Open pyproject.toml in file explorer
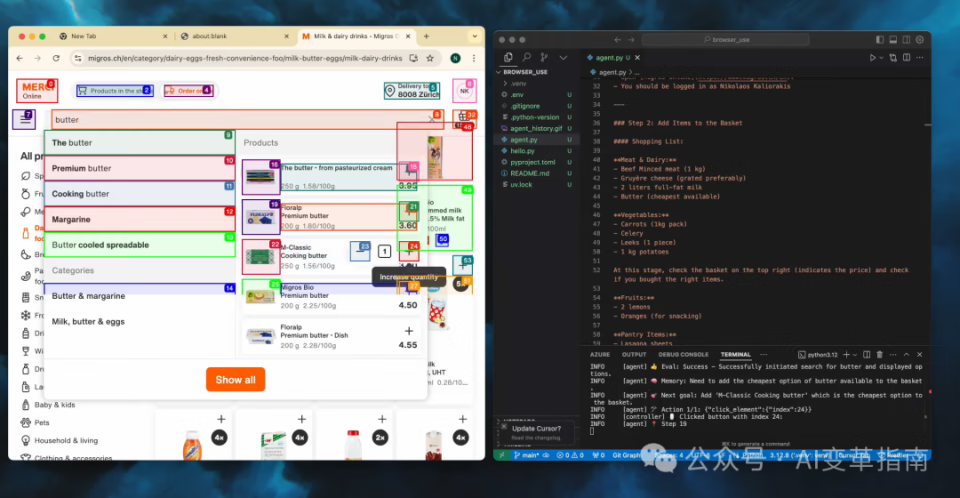The image size is (960, 498). click(533, 162)
